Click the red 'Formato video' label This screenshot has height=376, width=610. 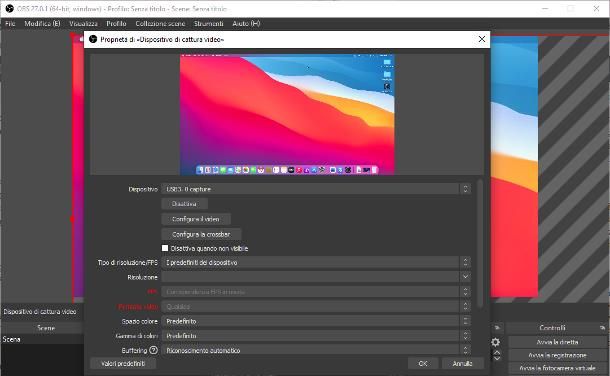point(138,306)
